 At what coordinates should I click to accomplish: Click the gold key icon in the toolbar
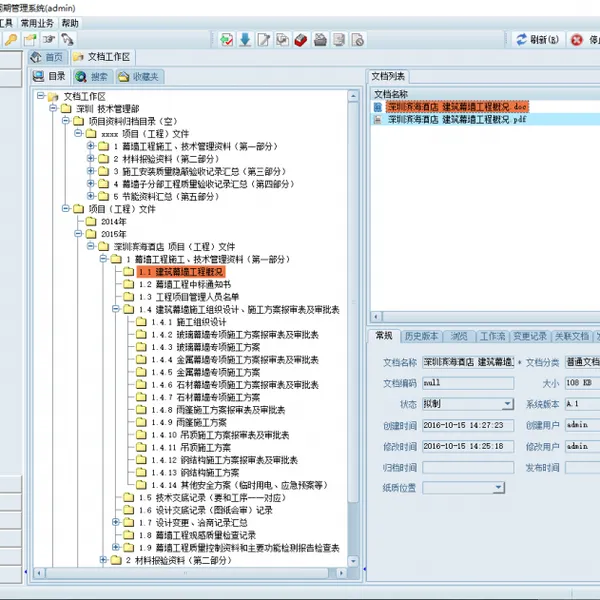11,39
